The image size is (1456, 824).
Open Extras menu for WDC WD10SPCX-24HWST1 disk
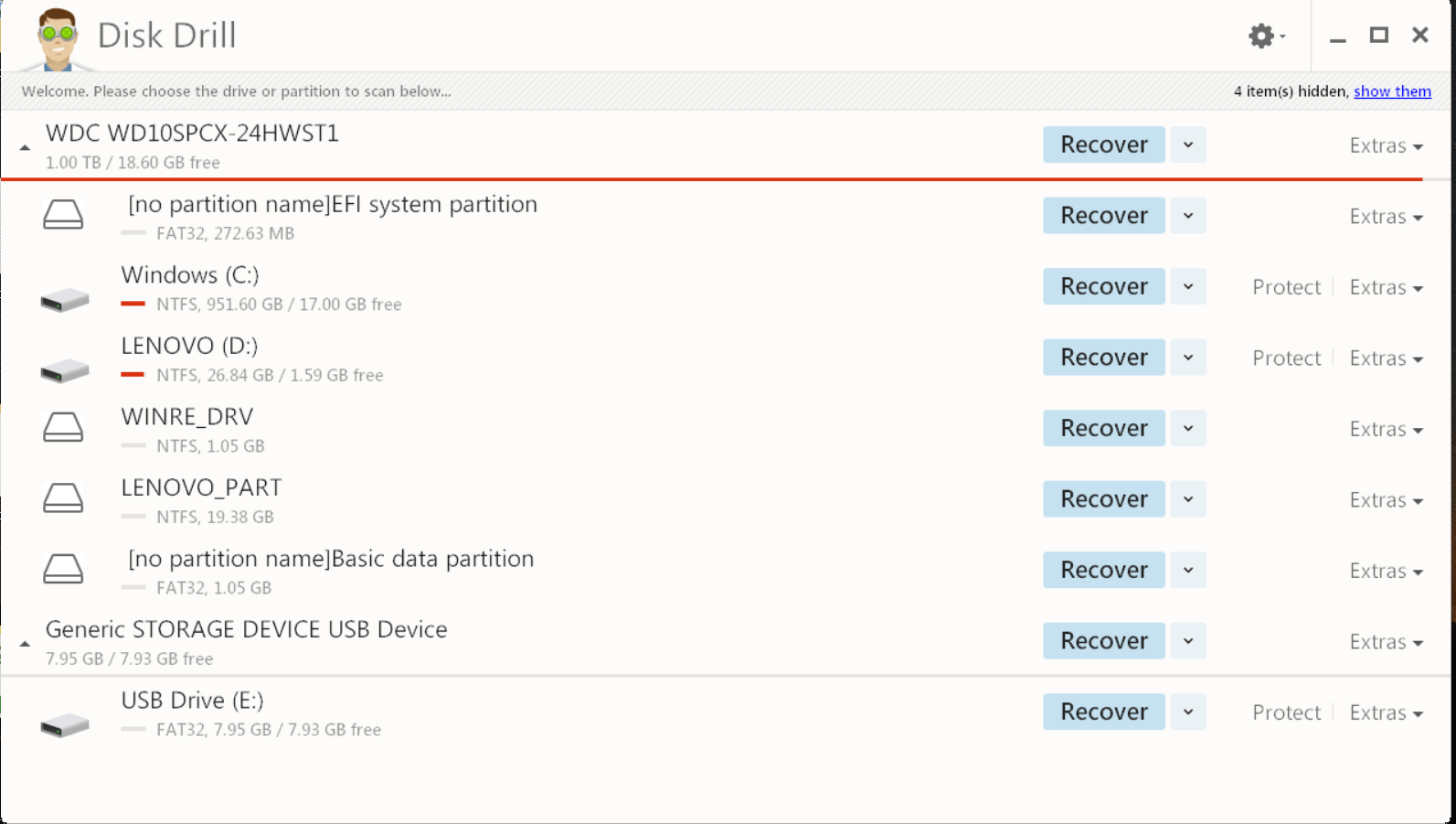pos(1386,146)
